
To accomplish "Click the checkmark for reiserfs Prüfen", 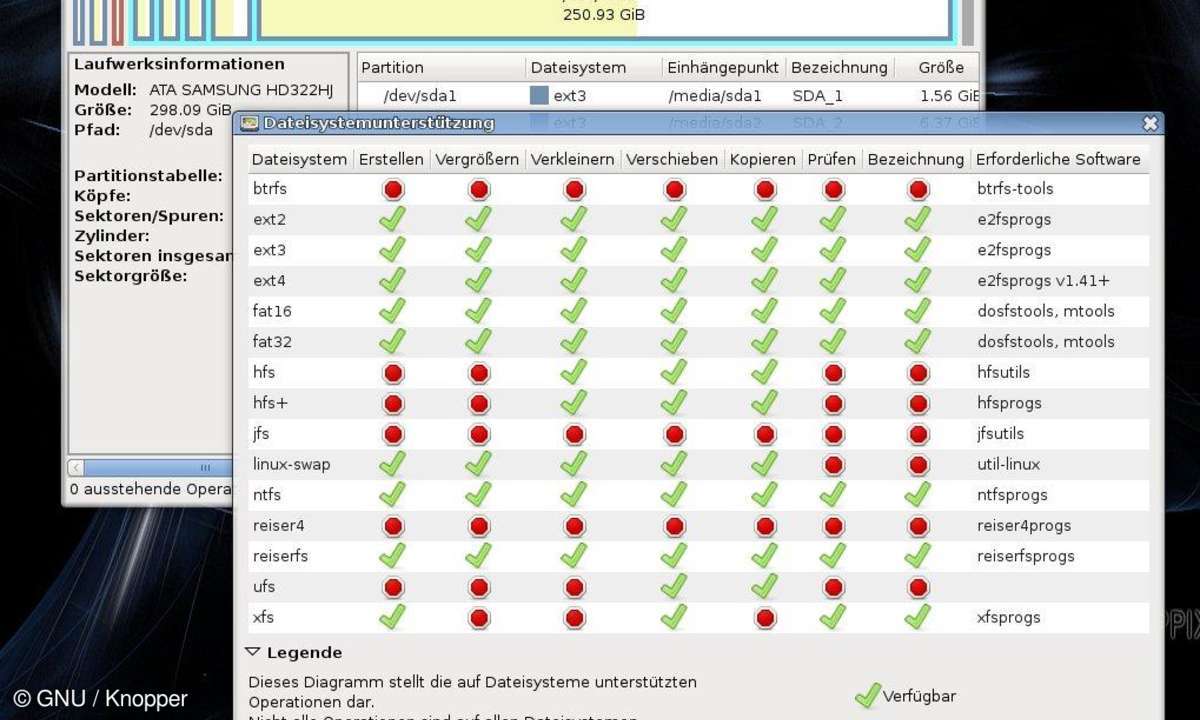I will click(x=833, y=556).
